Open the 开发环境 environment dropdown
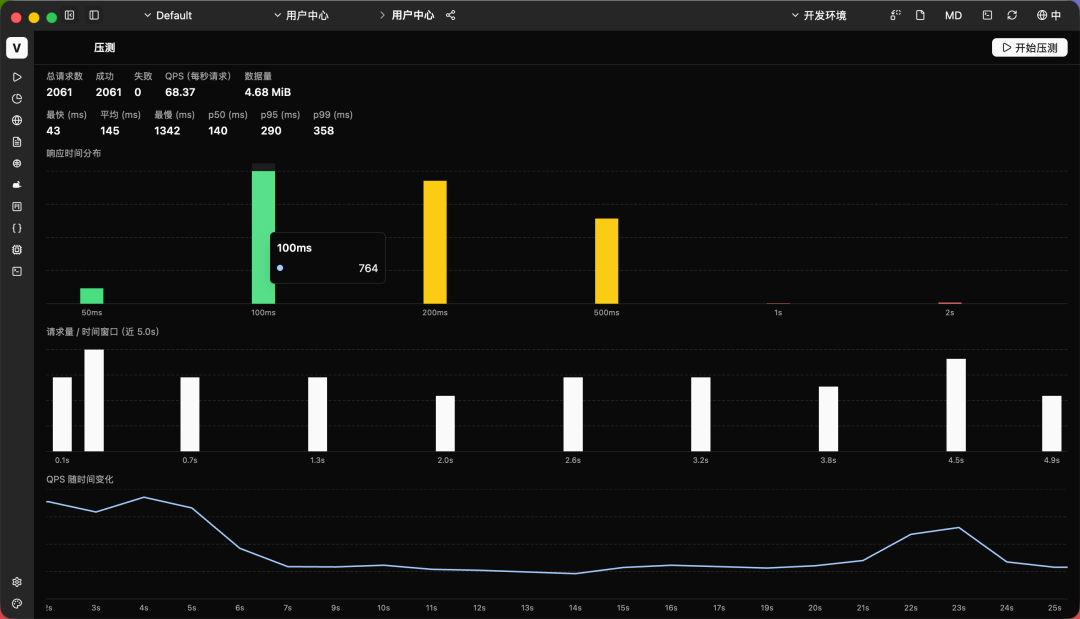The image size is (1080, 619). click(818, 15)
